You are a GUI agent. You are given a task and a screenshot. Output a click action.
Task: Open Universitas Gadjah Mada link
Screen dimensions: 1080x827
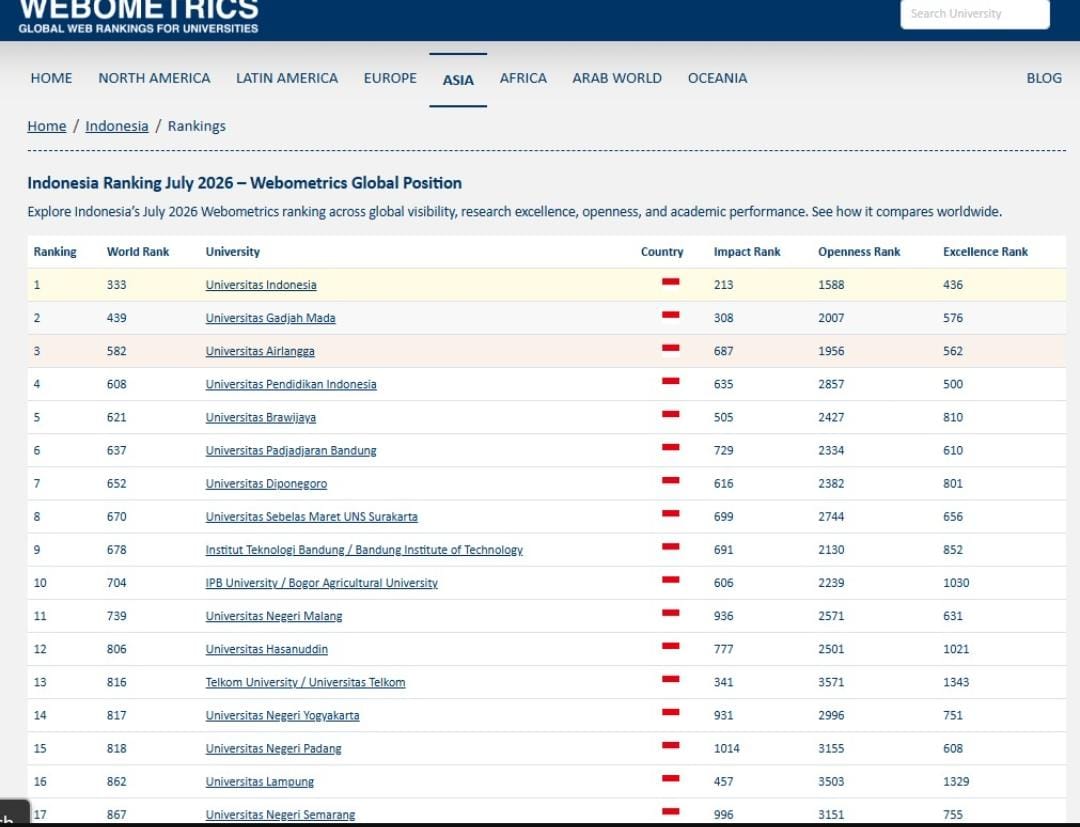point(270,318)
